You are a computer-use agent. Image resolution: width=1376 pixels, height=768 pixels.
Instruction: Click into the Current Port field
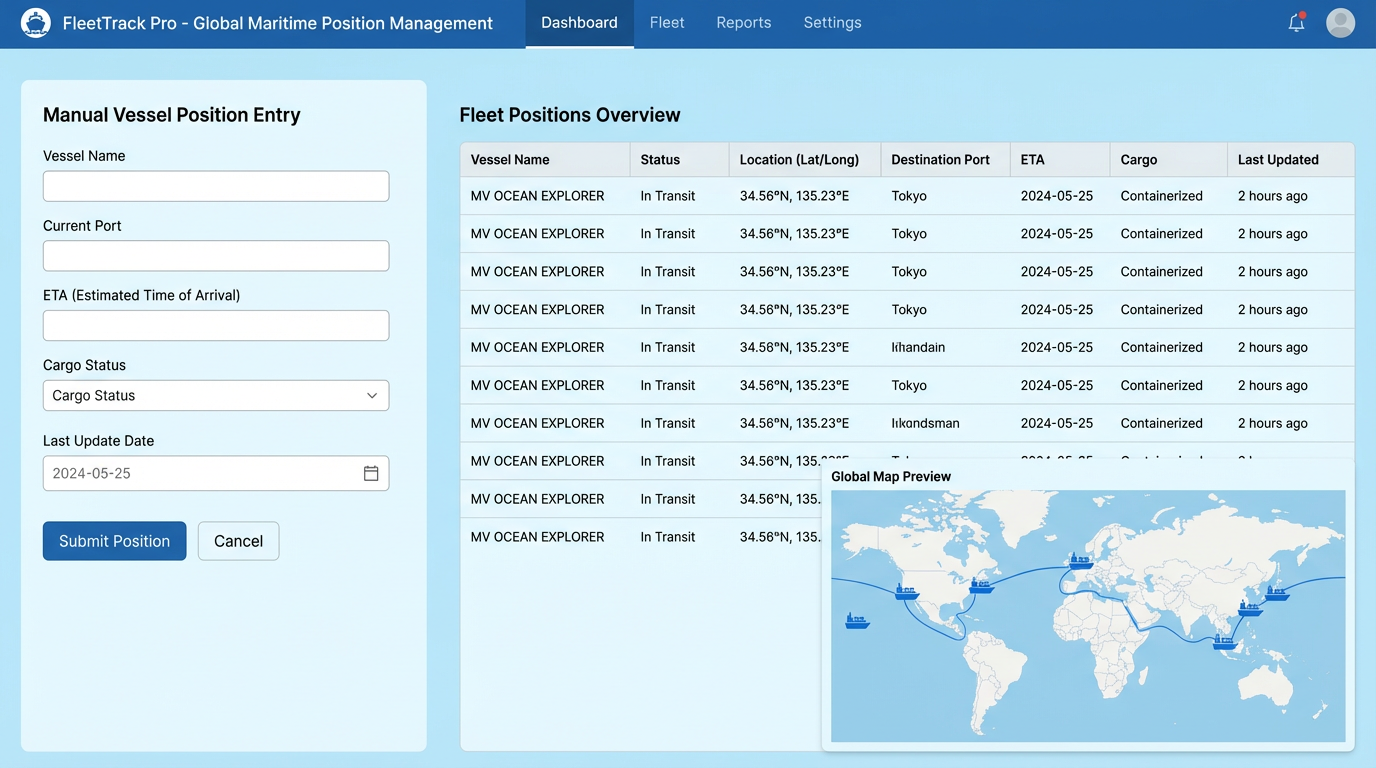(216, 256)
